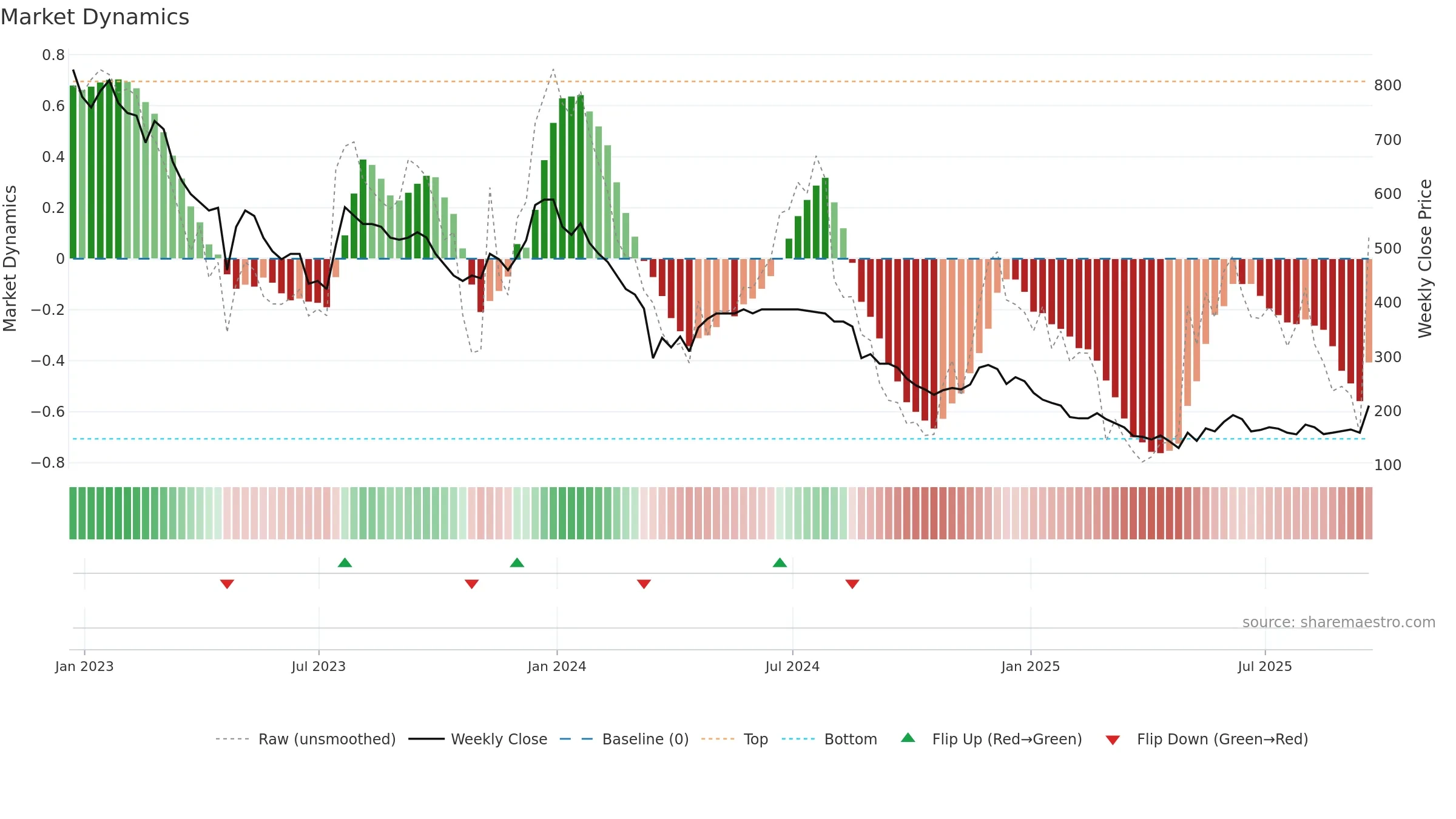Click the green Flip Up legend triangle

tap(908, 738)
